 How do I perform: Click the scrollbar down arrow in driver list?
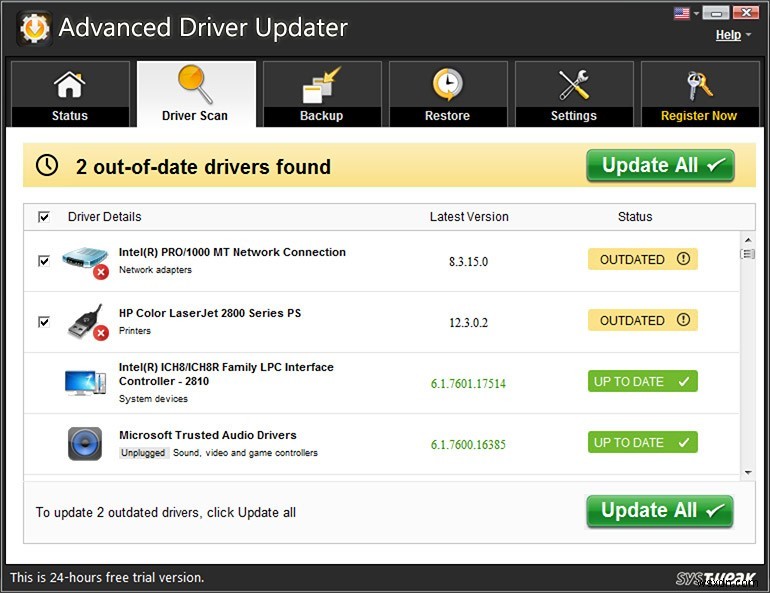748,472
